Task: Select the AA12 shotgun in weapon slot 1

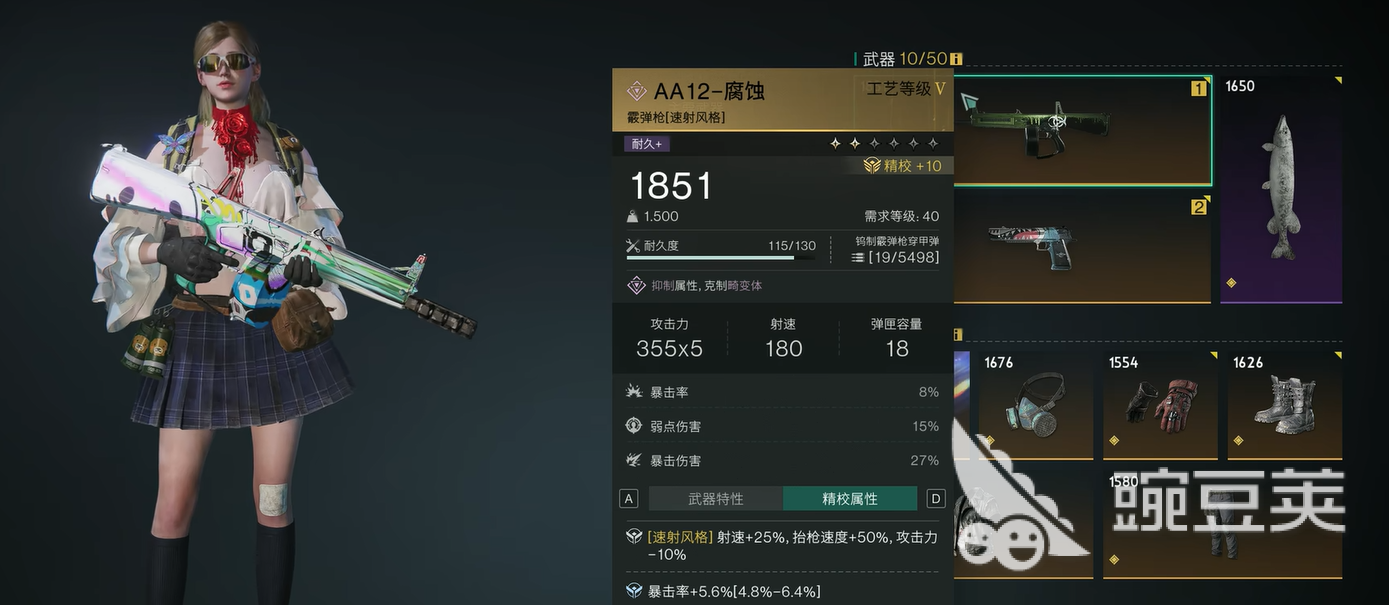Action: (1083, 132)
